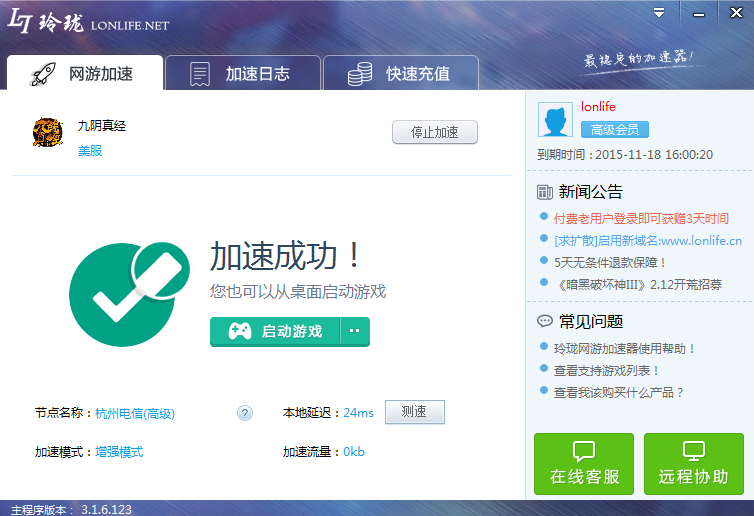This screenshot has width=754, height=516.
Task: Change the 增强模式 acceleration mode link
Action: coord(119,452)
